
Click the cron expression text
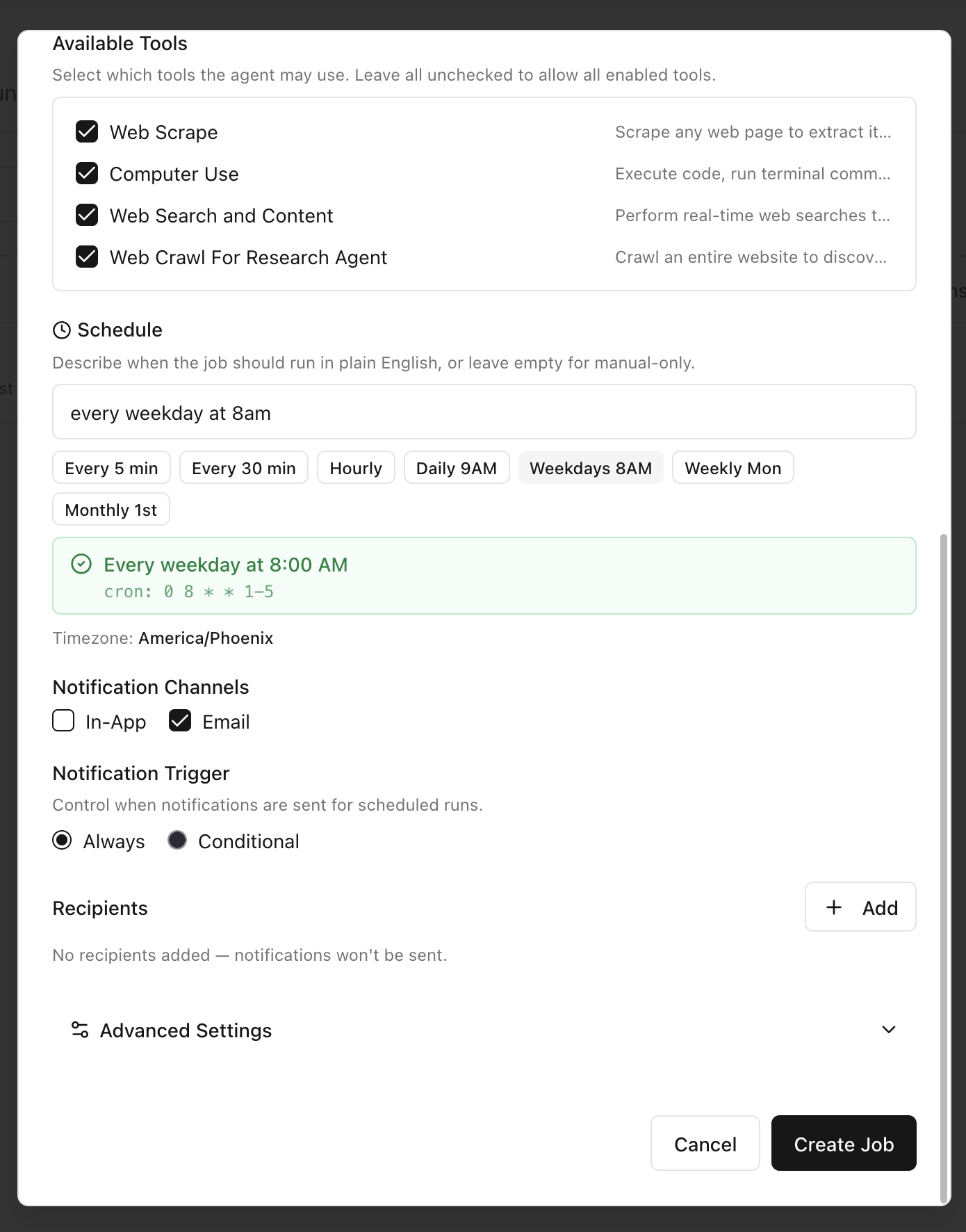coord(189,592)
